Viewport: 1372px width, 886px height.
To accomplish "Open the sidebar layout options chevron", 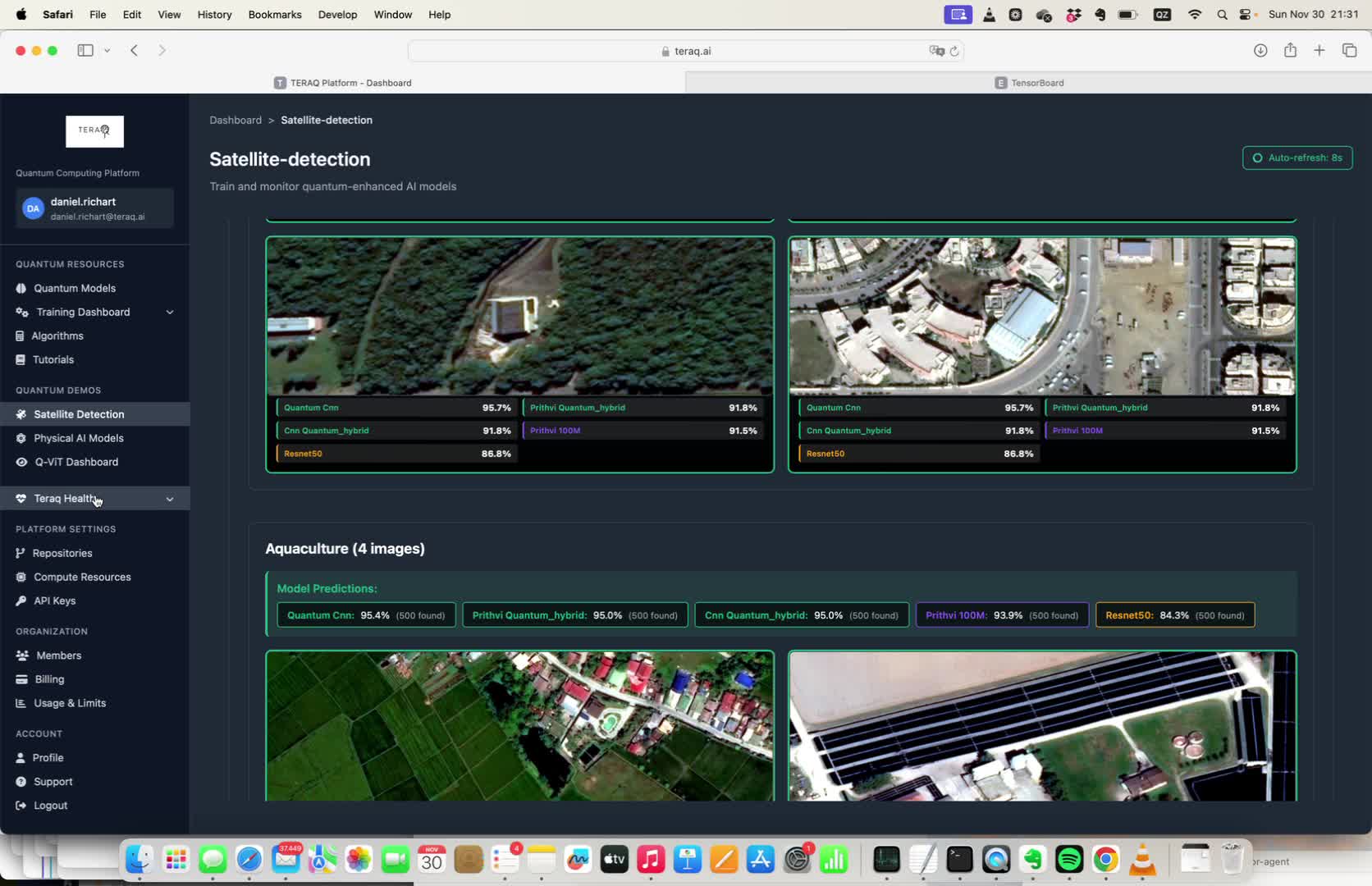I will (107, 50).
